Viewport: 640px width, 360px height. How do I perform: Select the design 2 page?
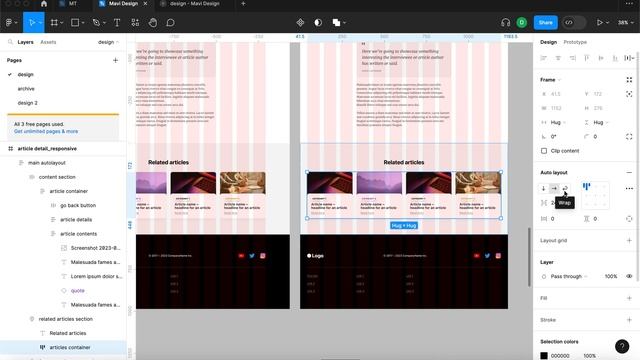tap(27, 103)
